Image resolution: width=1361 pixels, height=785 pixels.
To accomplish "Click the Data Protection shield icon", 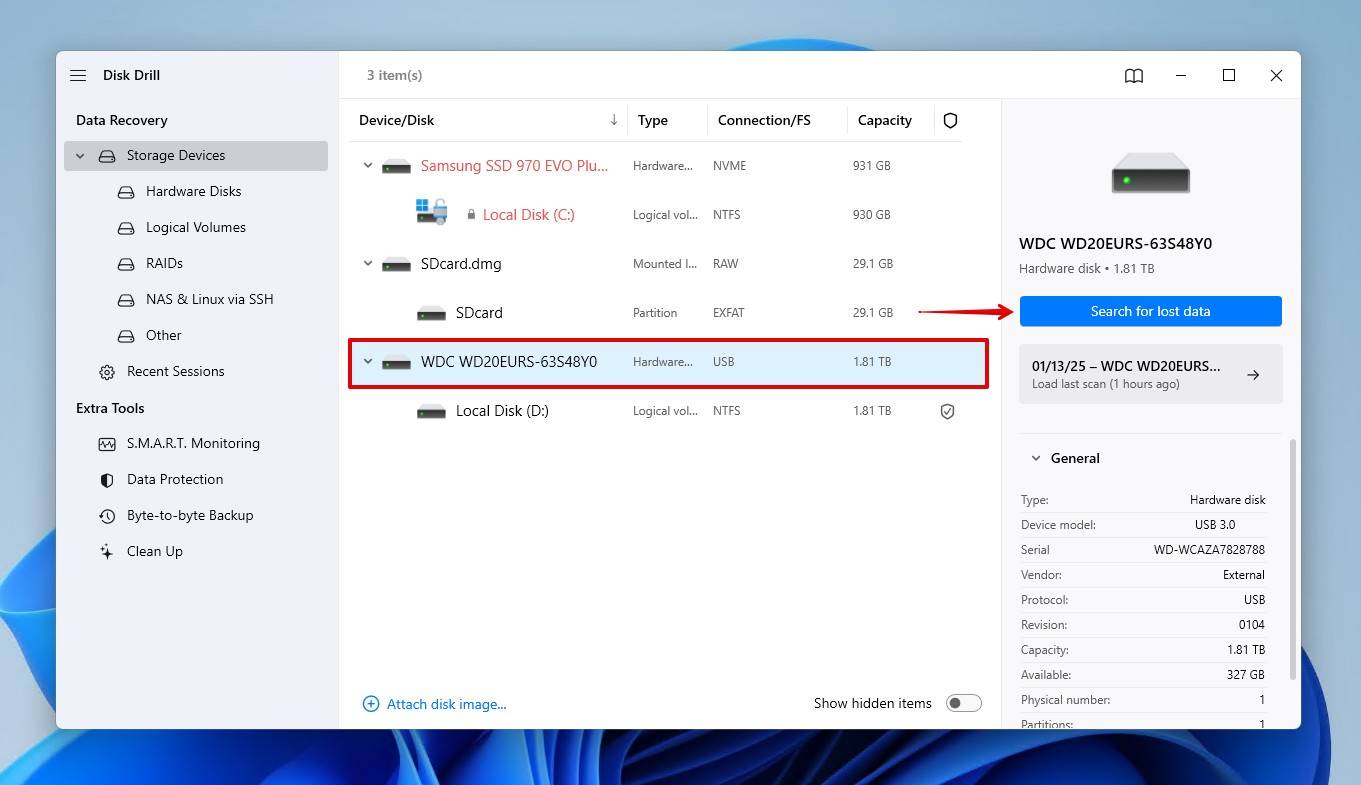I will (x=107, y=480).
